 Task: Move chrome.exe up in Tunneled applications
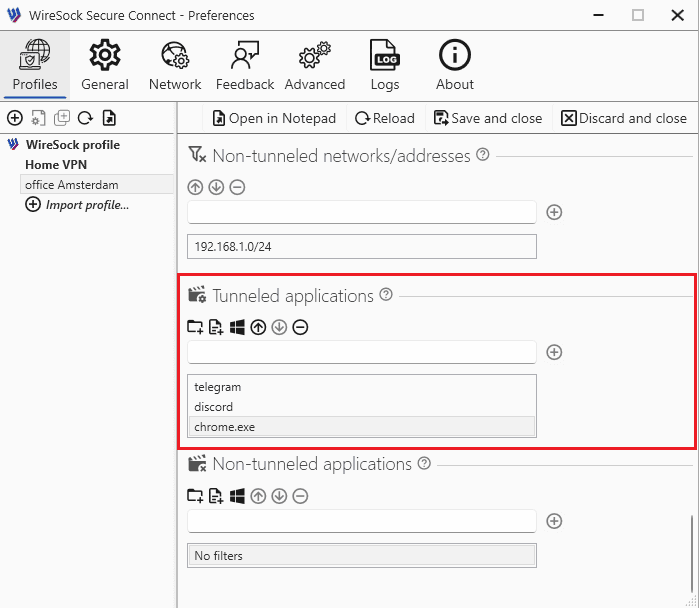click(258, 327)
